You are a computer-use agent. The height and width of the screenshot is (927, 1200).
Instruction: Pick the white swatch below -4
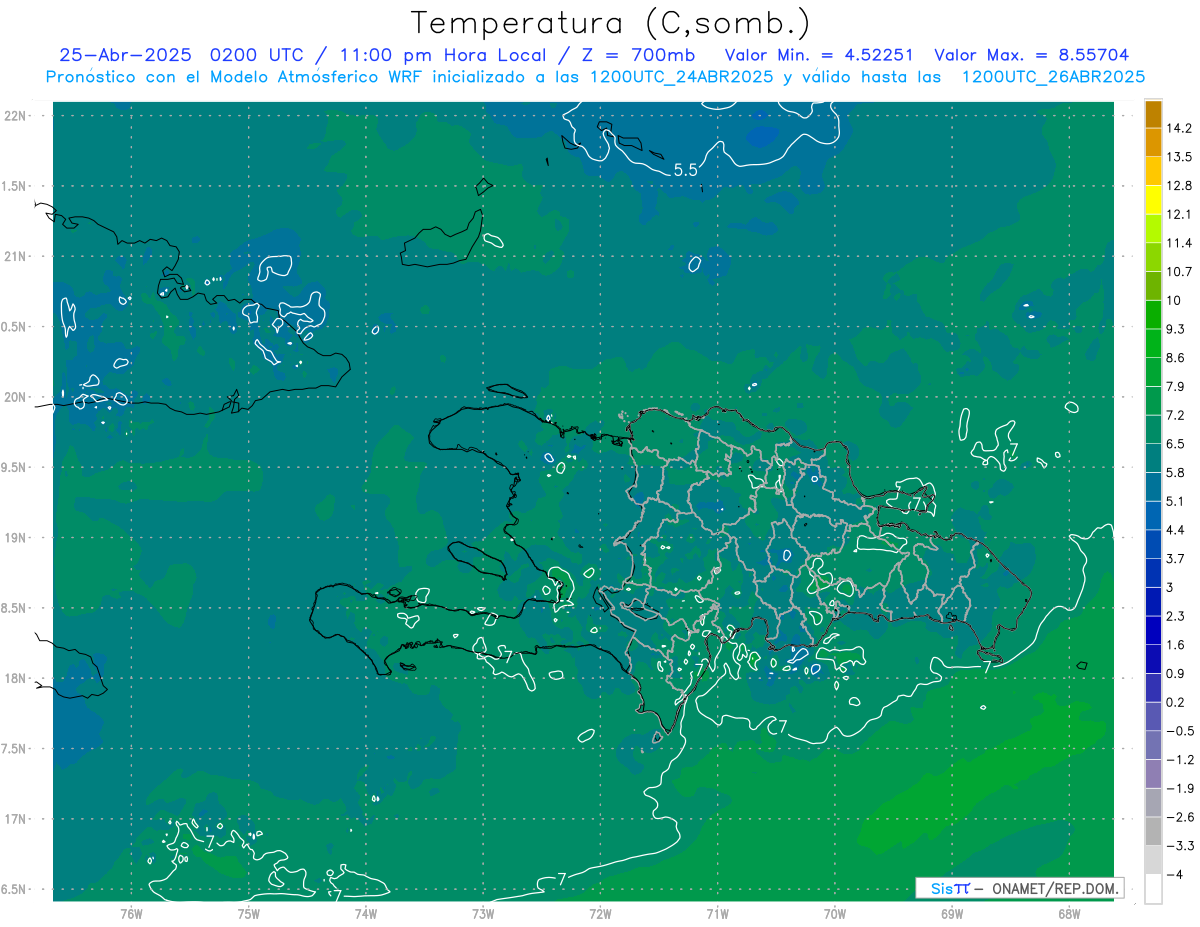point(1153,889)
